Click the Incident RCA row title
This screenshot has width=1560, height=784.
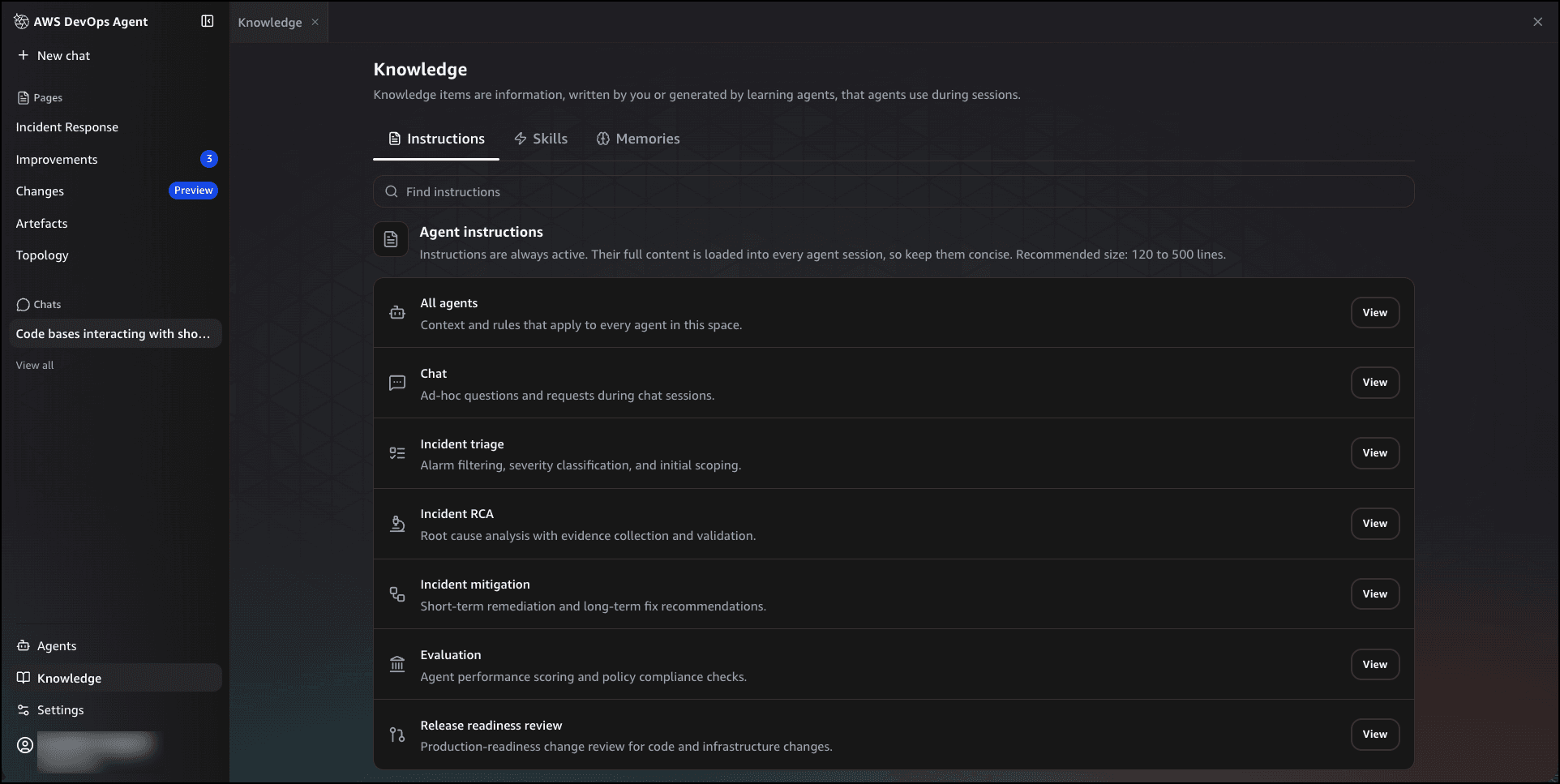[x=457, y=514]
